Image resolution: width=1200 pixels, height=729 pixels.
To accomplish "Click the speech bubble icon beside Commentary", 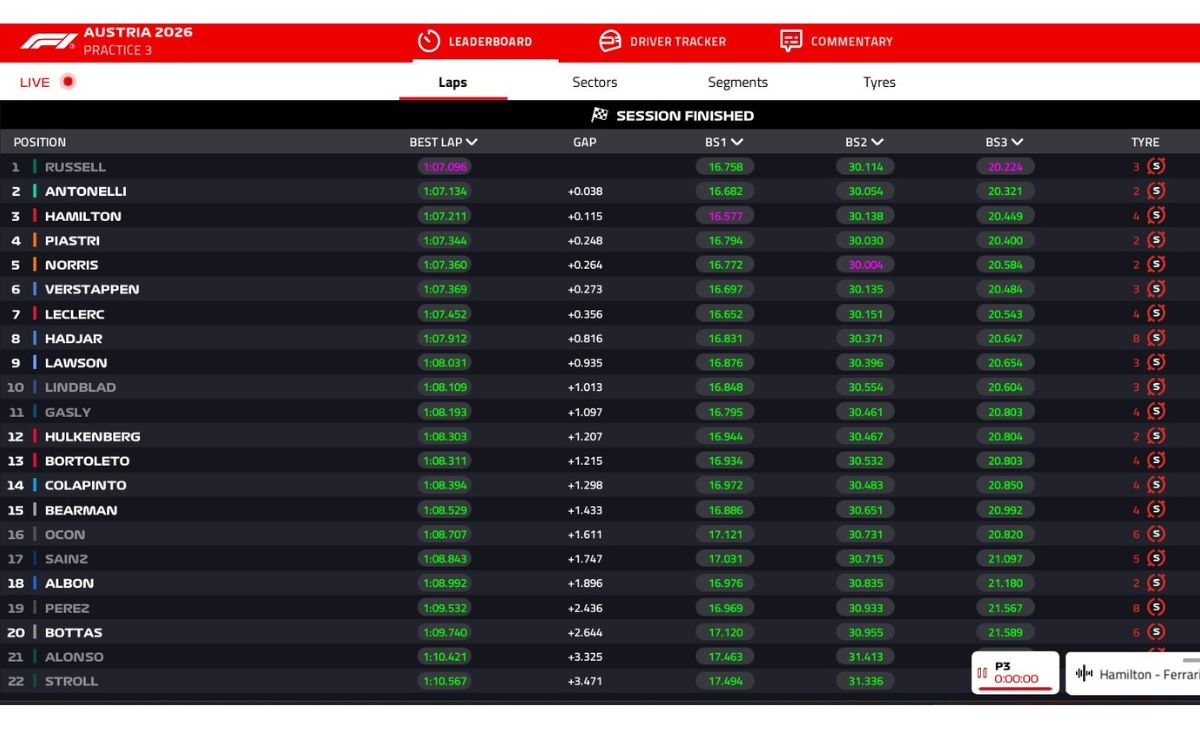I will (791, 41).
